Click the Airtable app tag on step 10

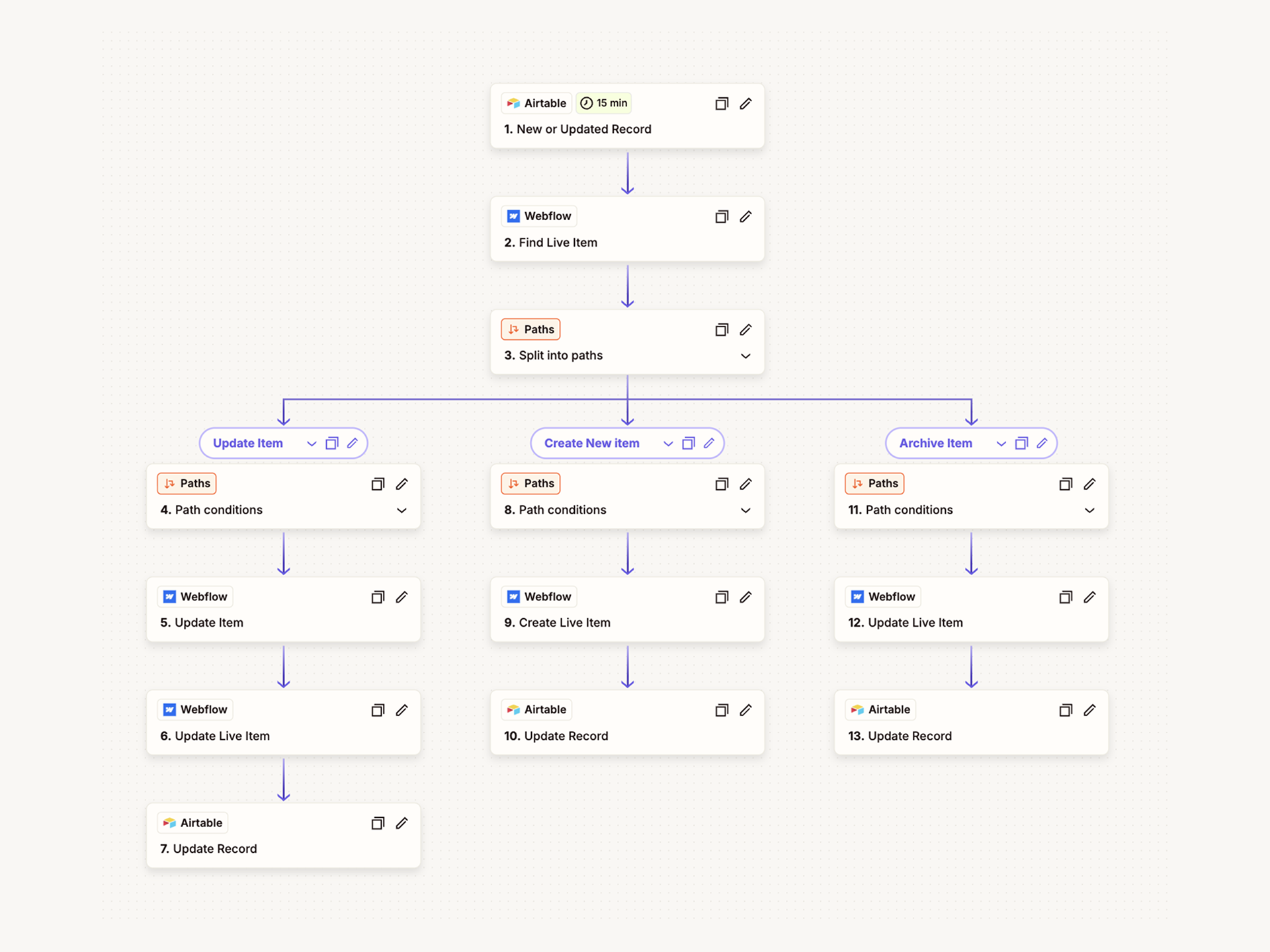coord(536,710)
